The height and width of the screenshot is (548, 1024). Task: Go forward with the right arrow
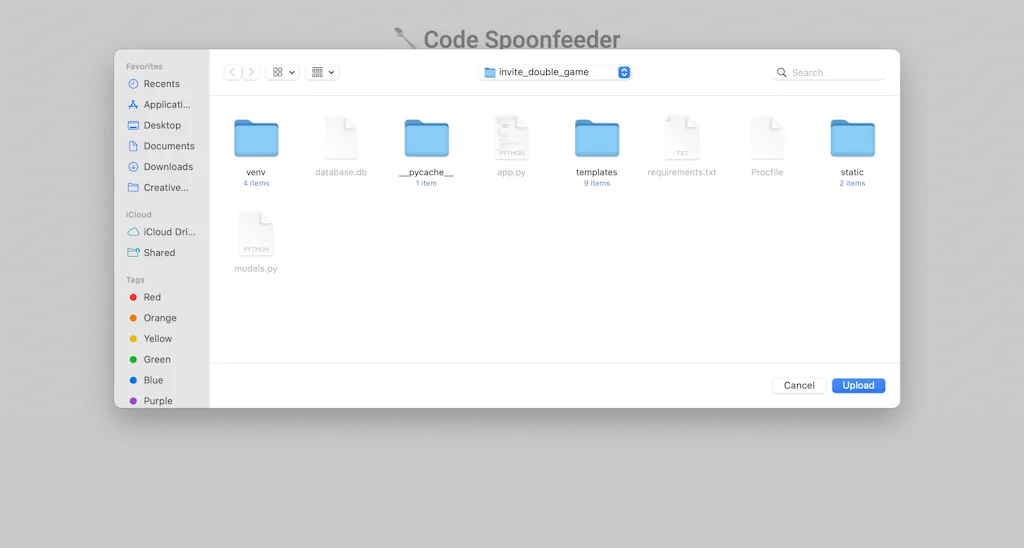tap(251, 72)
